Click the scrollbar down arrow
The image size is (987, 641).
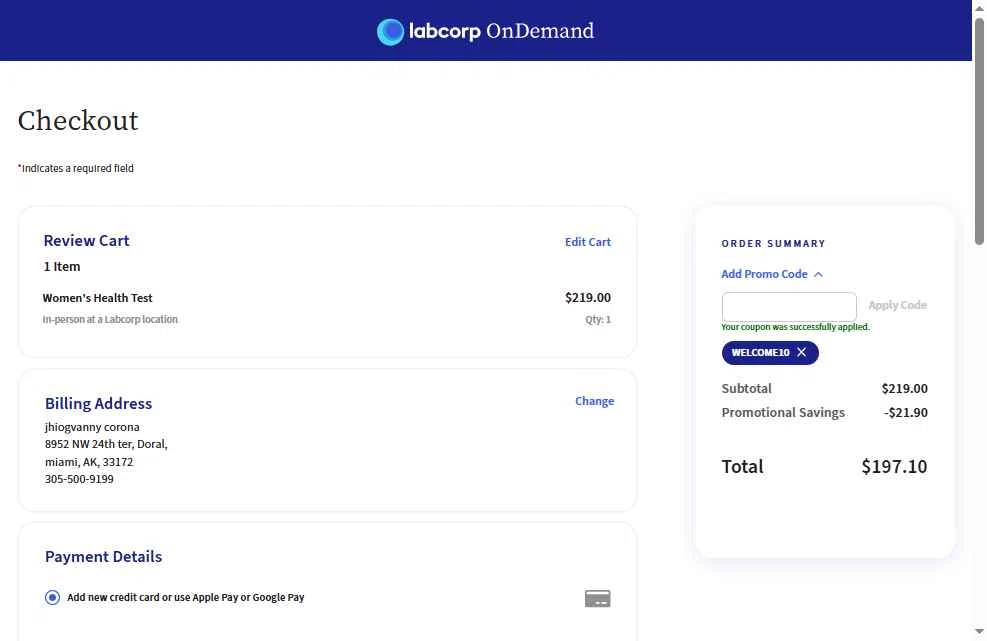click(x=979, y=632)
